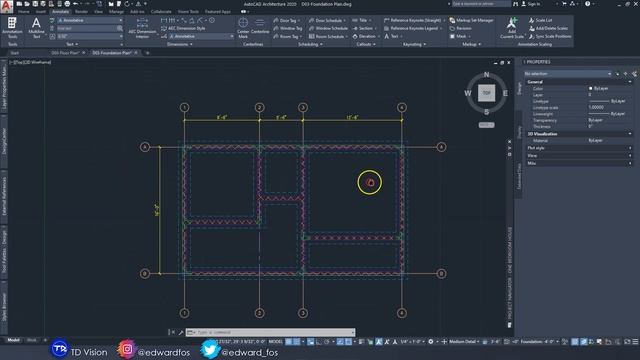Image resolution: width=640 pixels, height=360 pixels.
Task: Open the Markup Set Manager
Action: click(471, 20)
